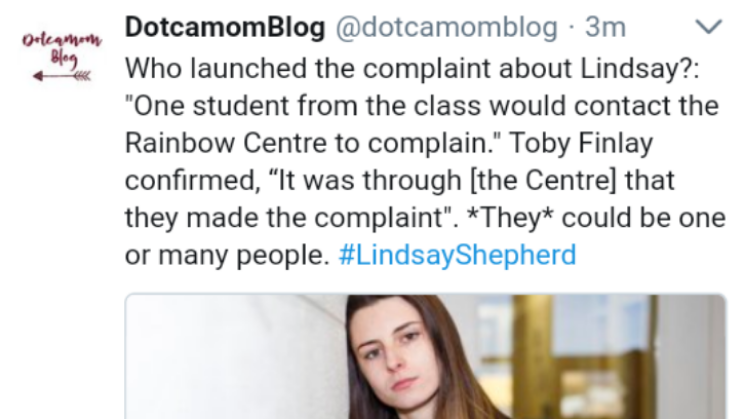Screen dimensions: 746x419
Task: Click the name 'Toby Finlay' in tweet
Action: tap(580, 143)
